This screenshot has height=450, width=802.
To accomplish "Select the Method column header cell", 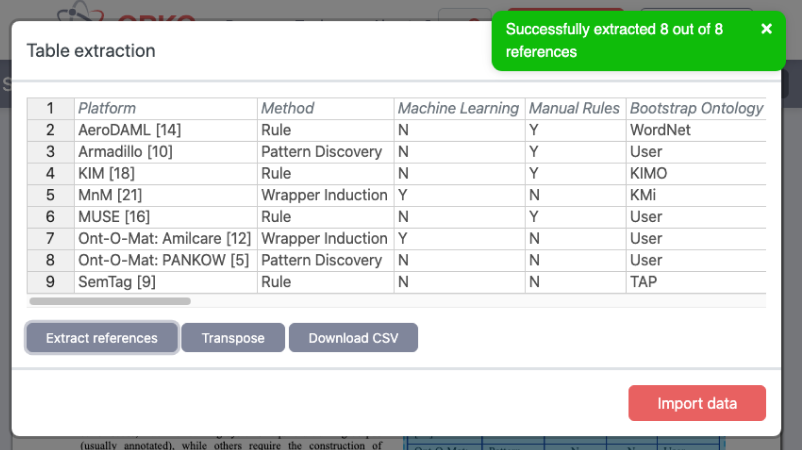I will [x=324, y=108].
